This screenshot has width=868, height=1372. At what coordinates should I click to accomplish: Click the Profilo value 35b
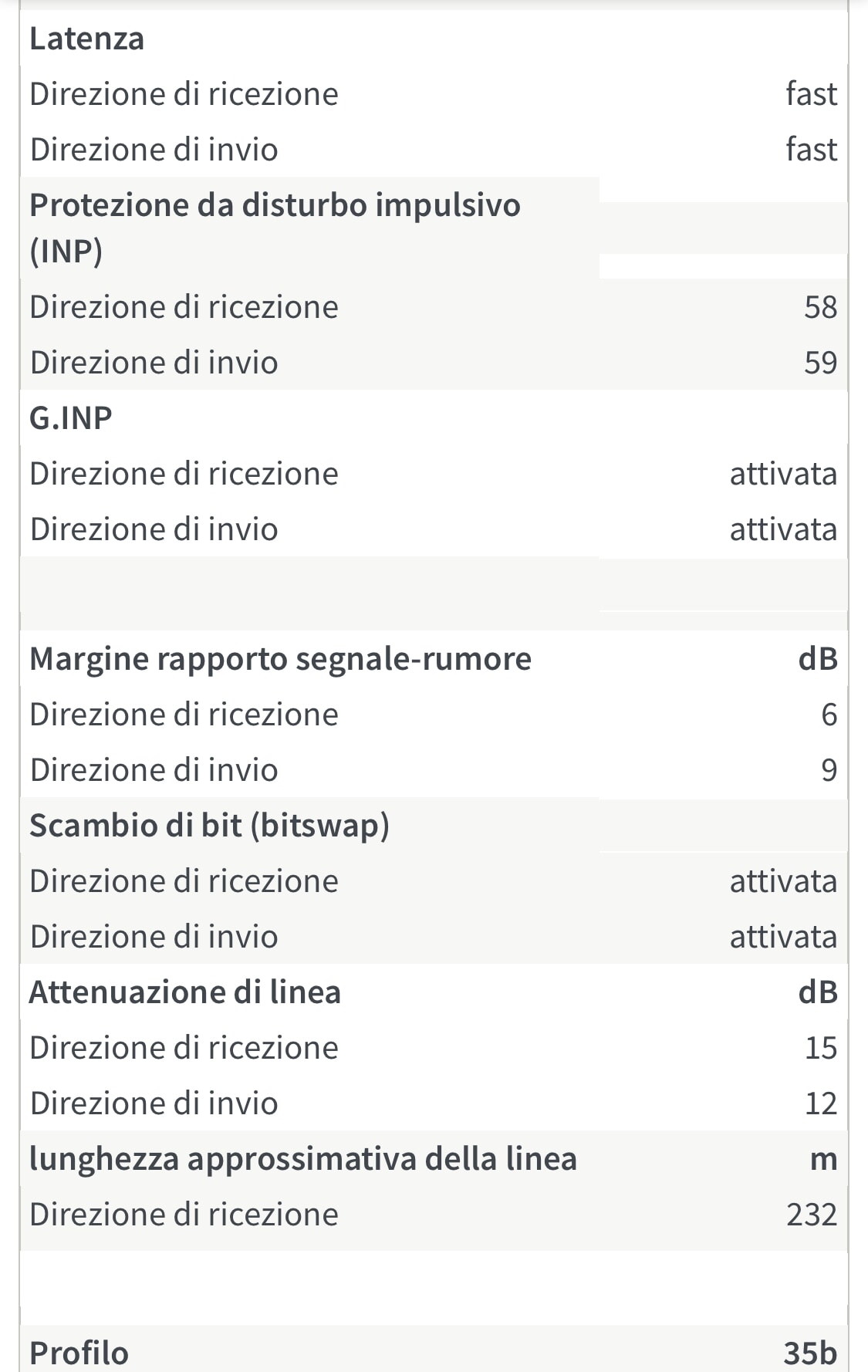(x=809, y=1353)
